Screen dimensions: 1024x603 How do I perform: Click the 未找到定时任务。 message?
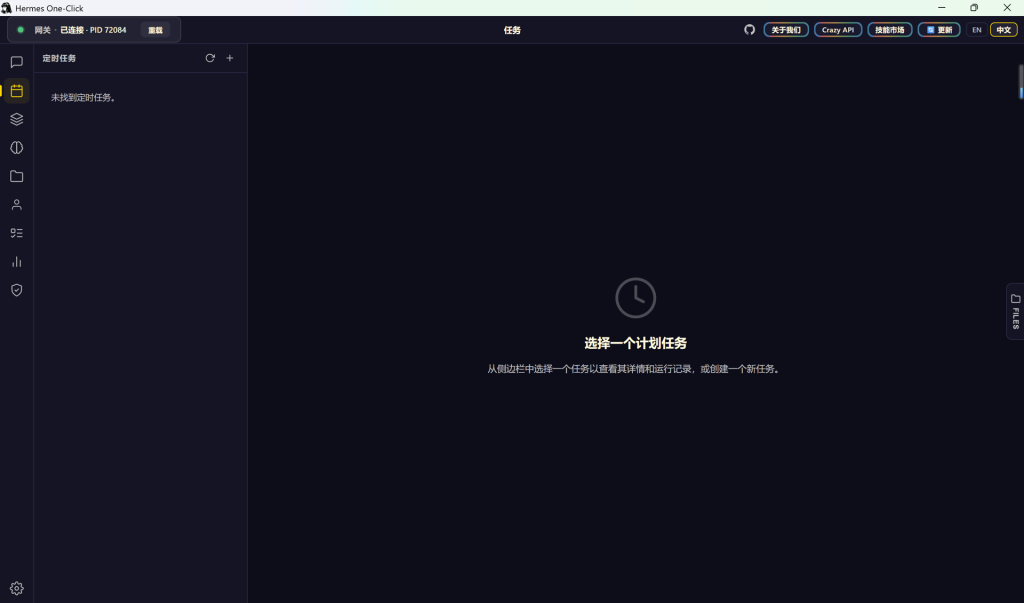84,97
